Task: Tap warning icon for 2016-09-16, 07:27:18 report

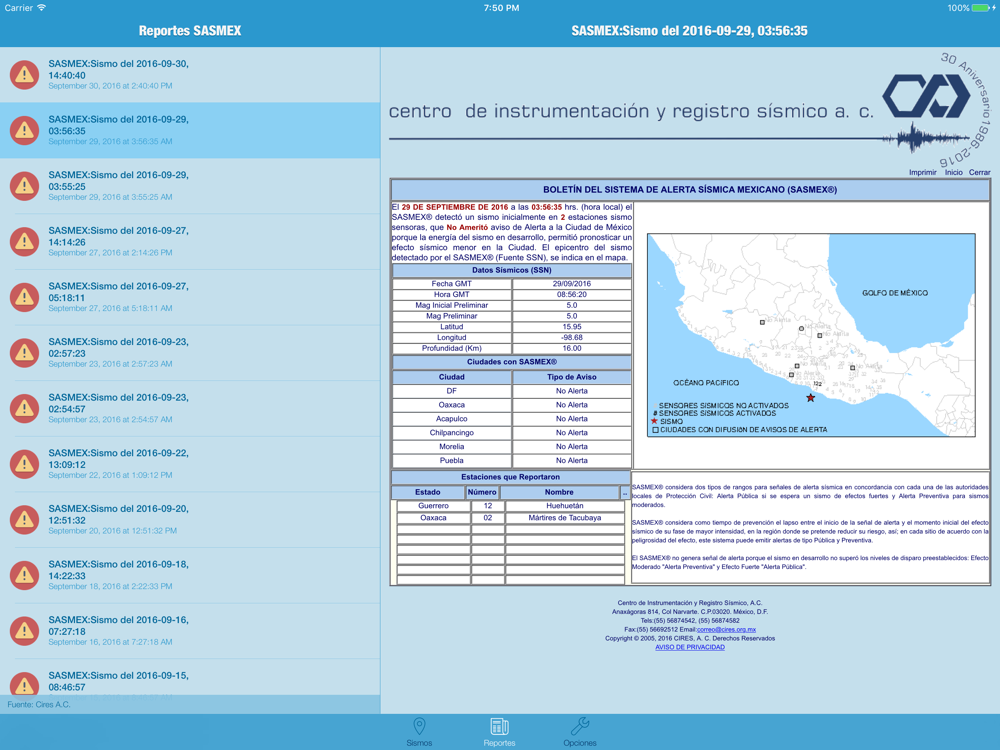Action: (24, 630)
